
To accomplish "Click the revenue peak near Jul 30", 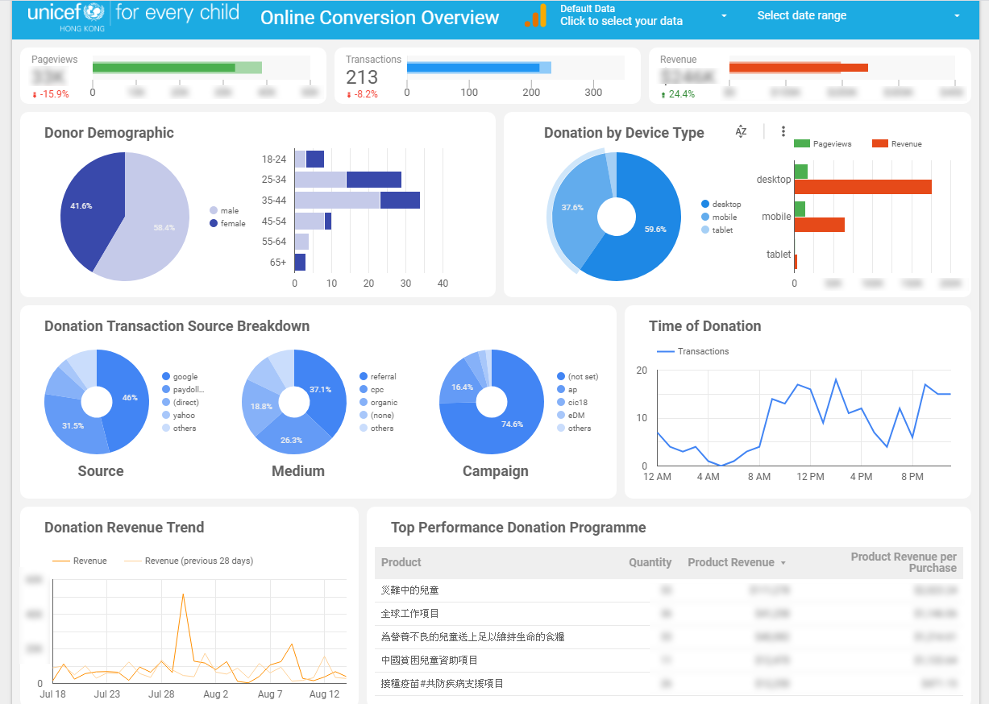I will [x=183, y=595].
